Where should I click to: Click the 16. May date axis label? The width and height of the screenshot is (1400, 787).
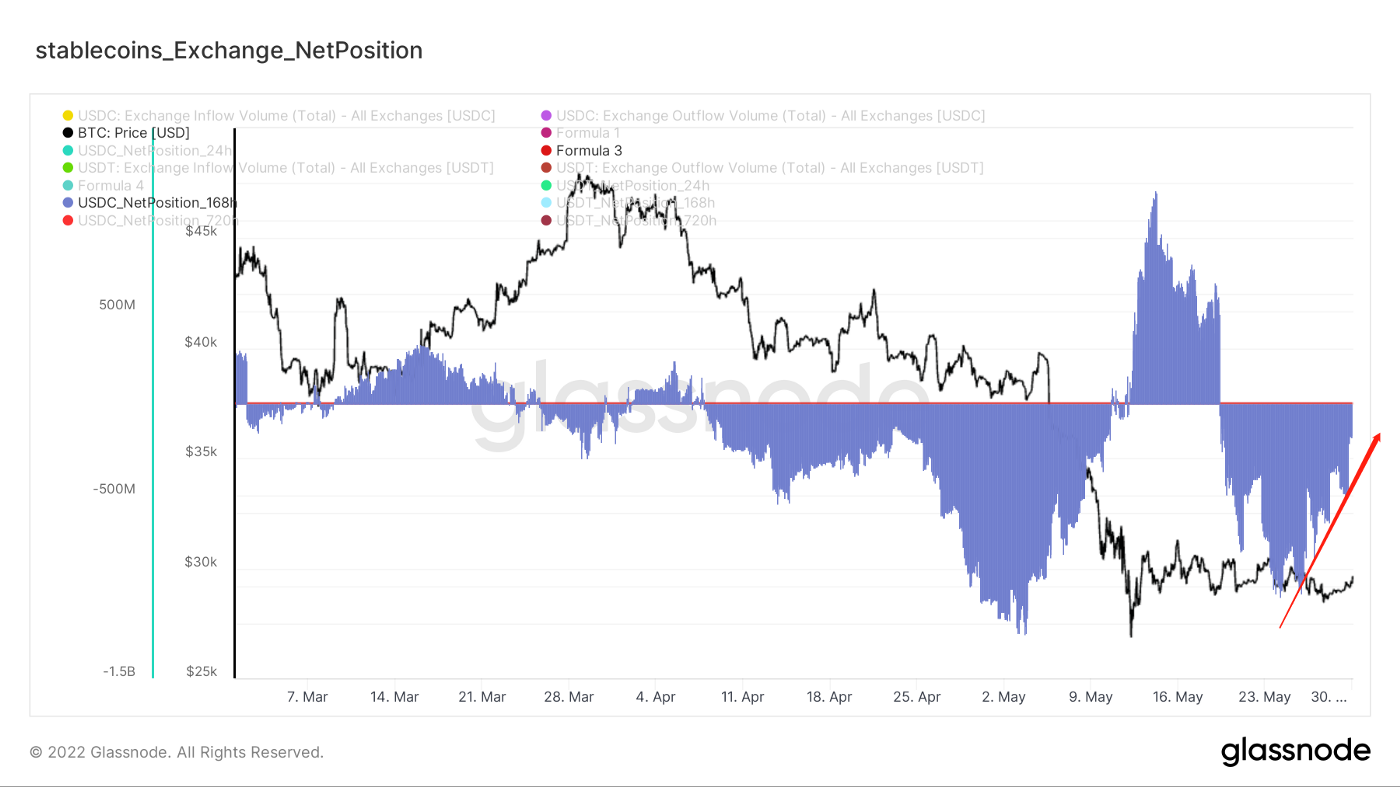point(1177,697)
